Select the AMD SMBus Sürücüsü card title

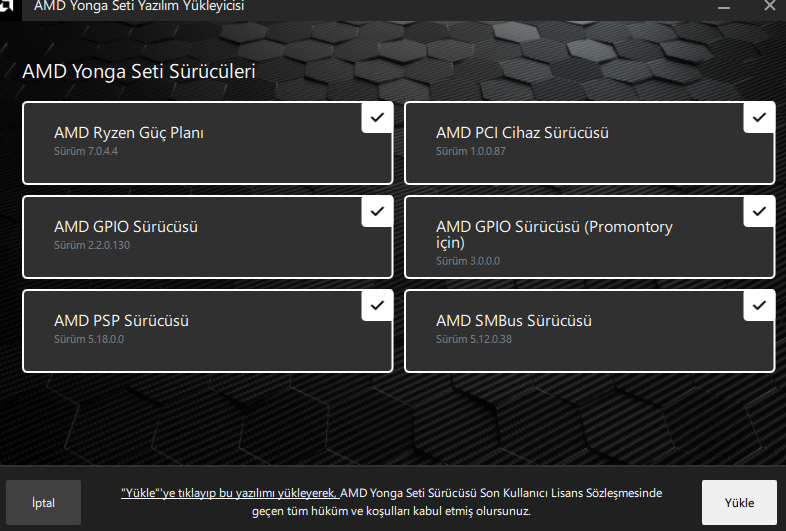point(514,321)
